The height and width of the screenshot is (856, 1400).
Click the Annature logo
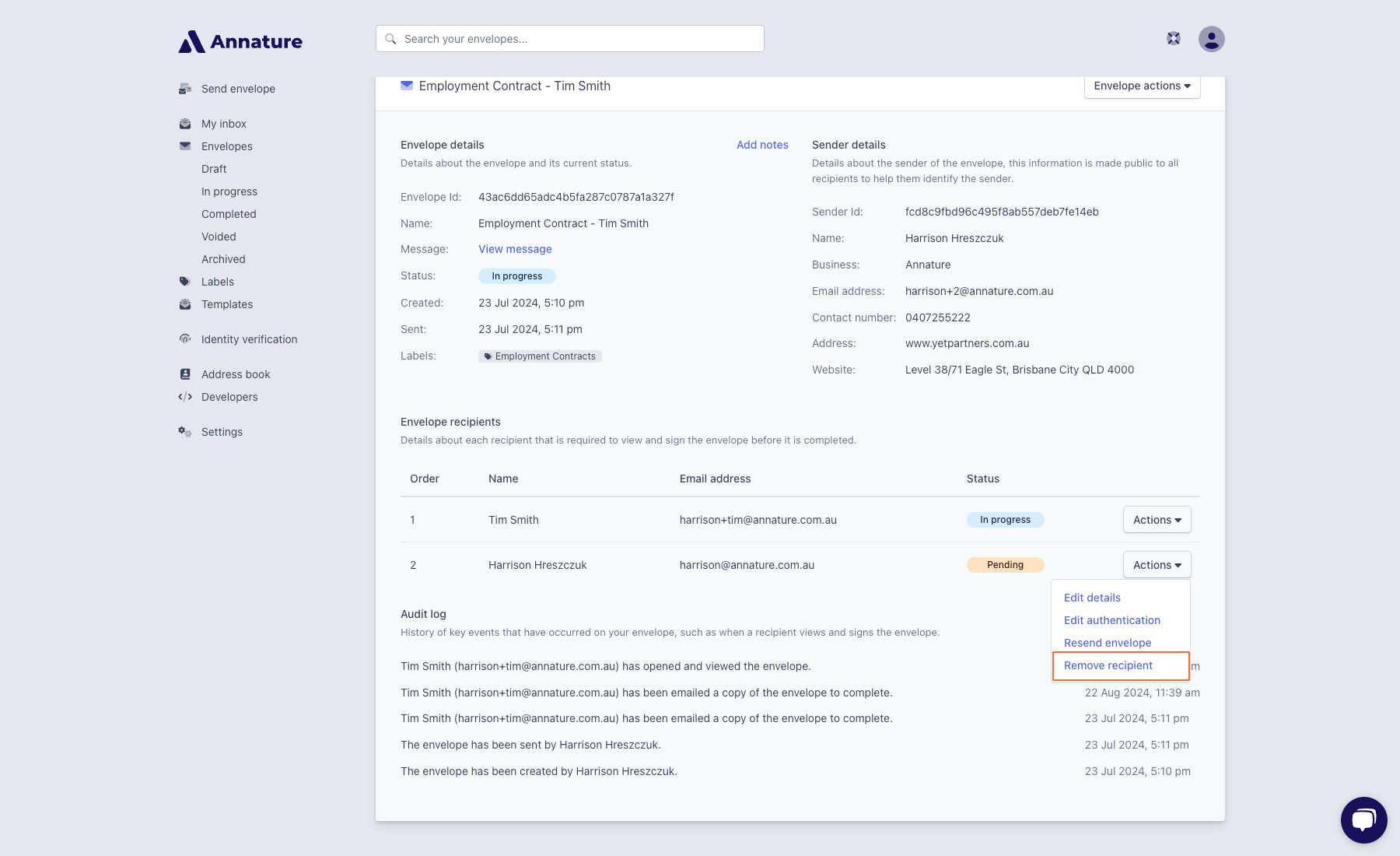click(240, 41)
